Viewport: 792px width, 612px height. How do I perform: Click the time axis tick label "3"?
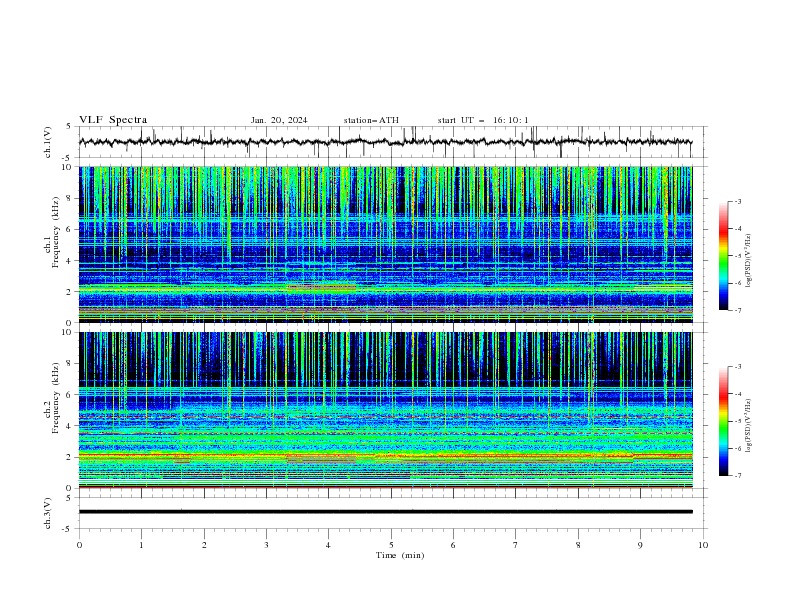[266, 545]
